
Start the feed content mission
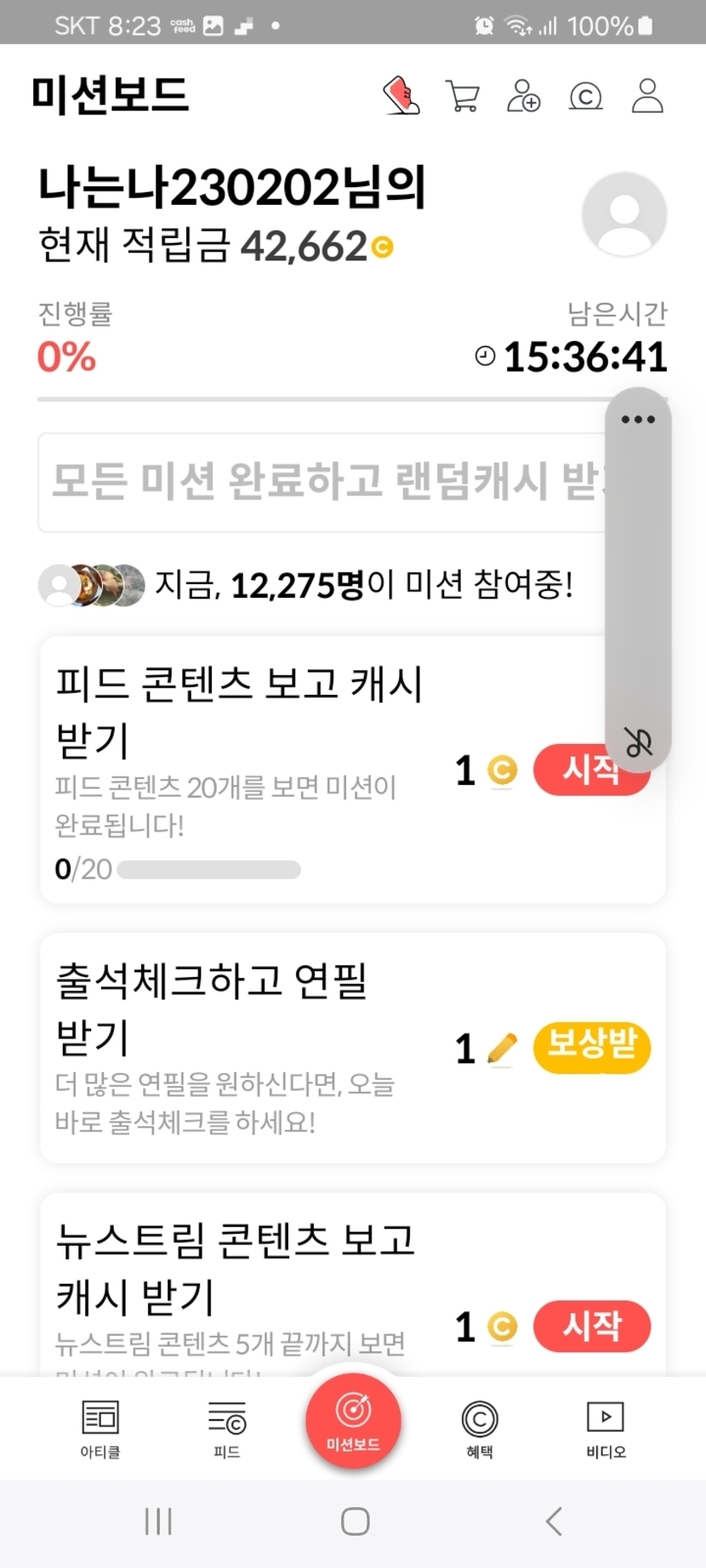click(578, 771)
